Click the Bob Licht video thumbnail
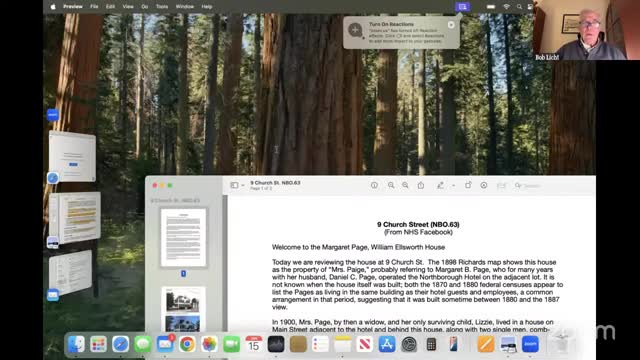Screen dimensions: 640x360 point(586,30)
